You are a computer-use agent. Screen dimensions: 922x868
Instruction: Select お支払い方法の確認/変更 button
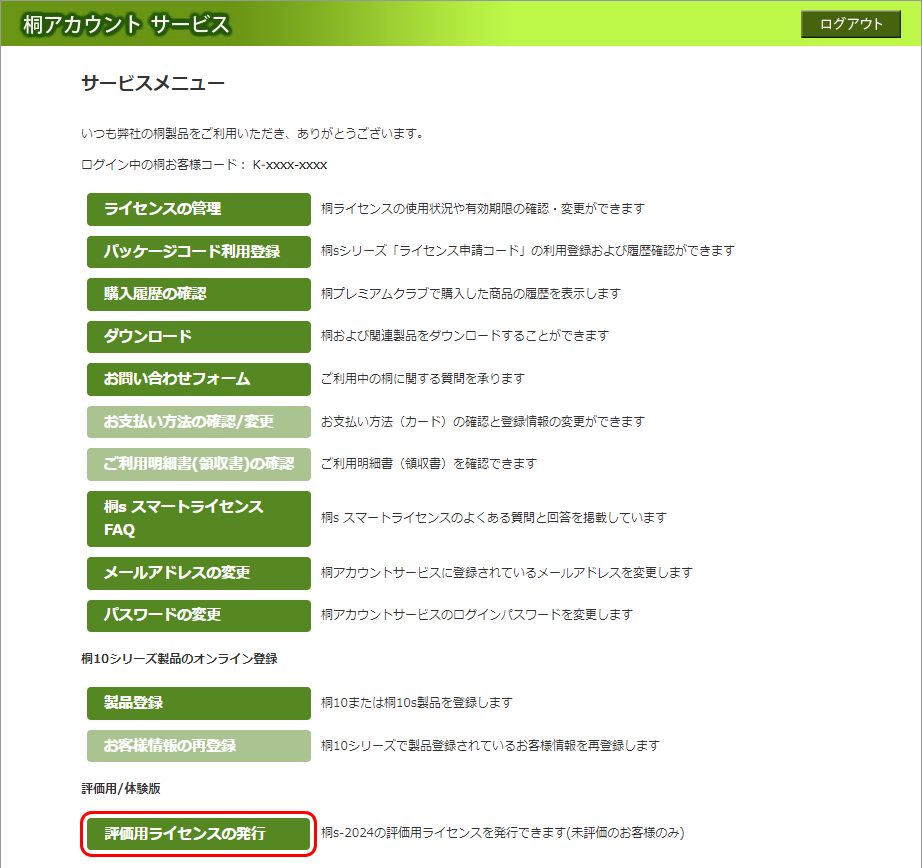(199, 422)
